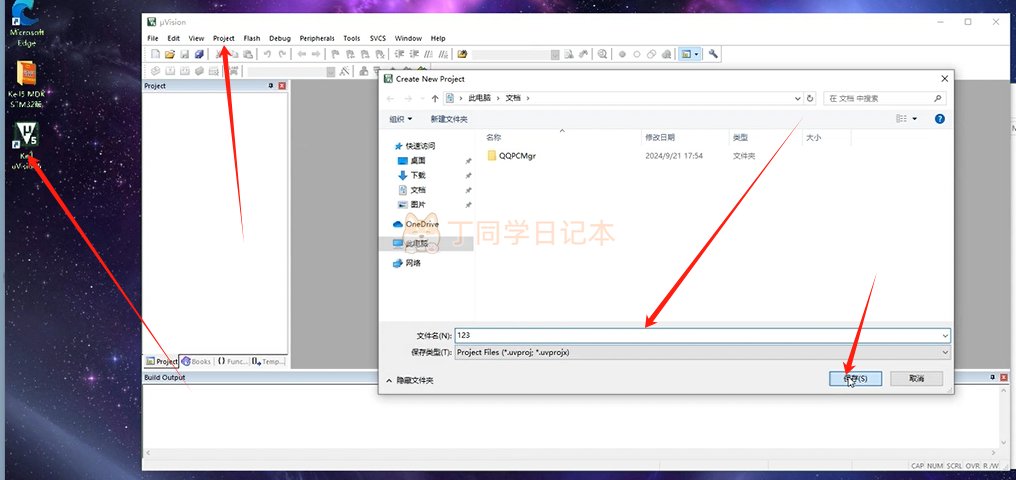Select the QQPCMgr folder
1016x480 pixels.
(516, 156)
